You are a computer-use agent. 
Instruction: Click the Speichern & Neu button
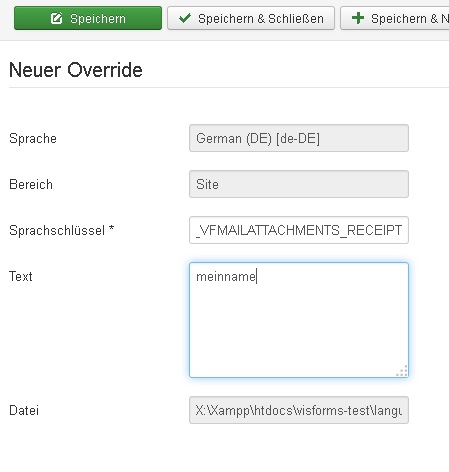[x=395, y=18]
